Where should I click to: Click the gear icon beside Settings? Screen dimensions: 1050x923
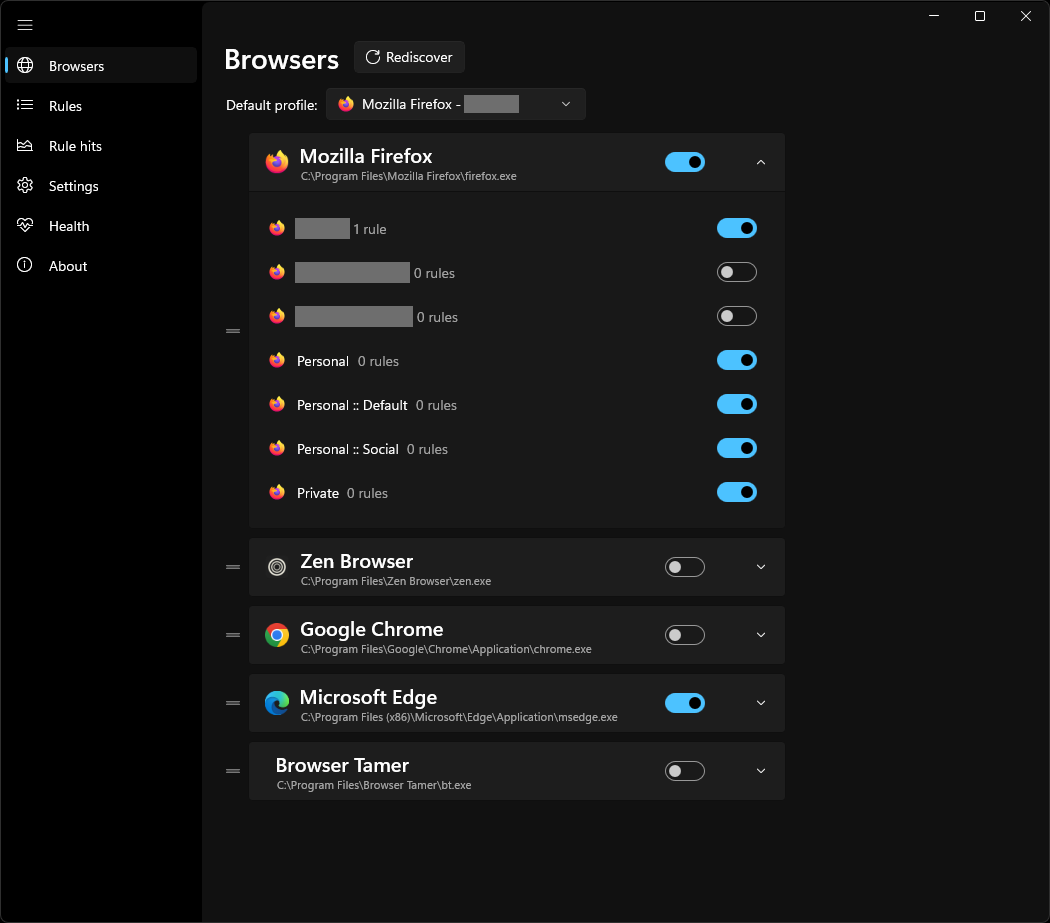pyautogui.click(x=25, y=186)
